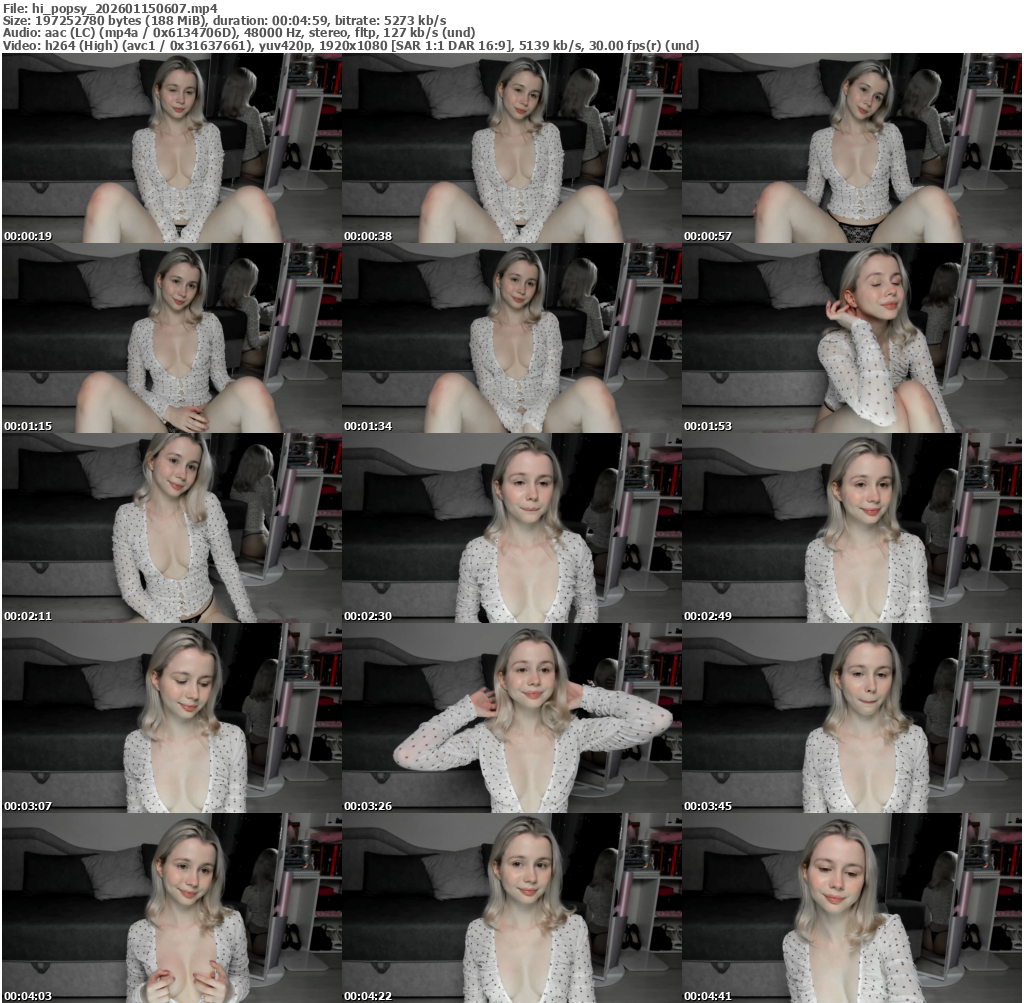Open the frame timestamped 00:02:11

[171, 528]
